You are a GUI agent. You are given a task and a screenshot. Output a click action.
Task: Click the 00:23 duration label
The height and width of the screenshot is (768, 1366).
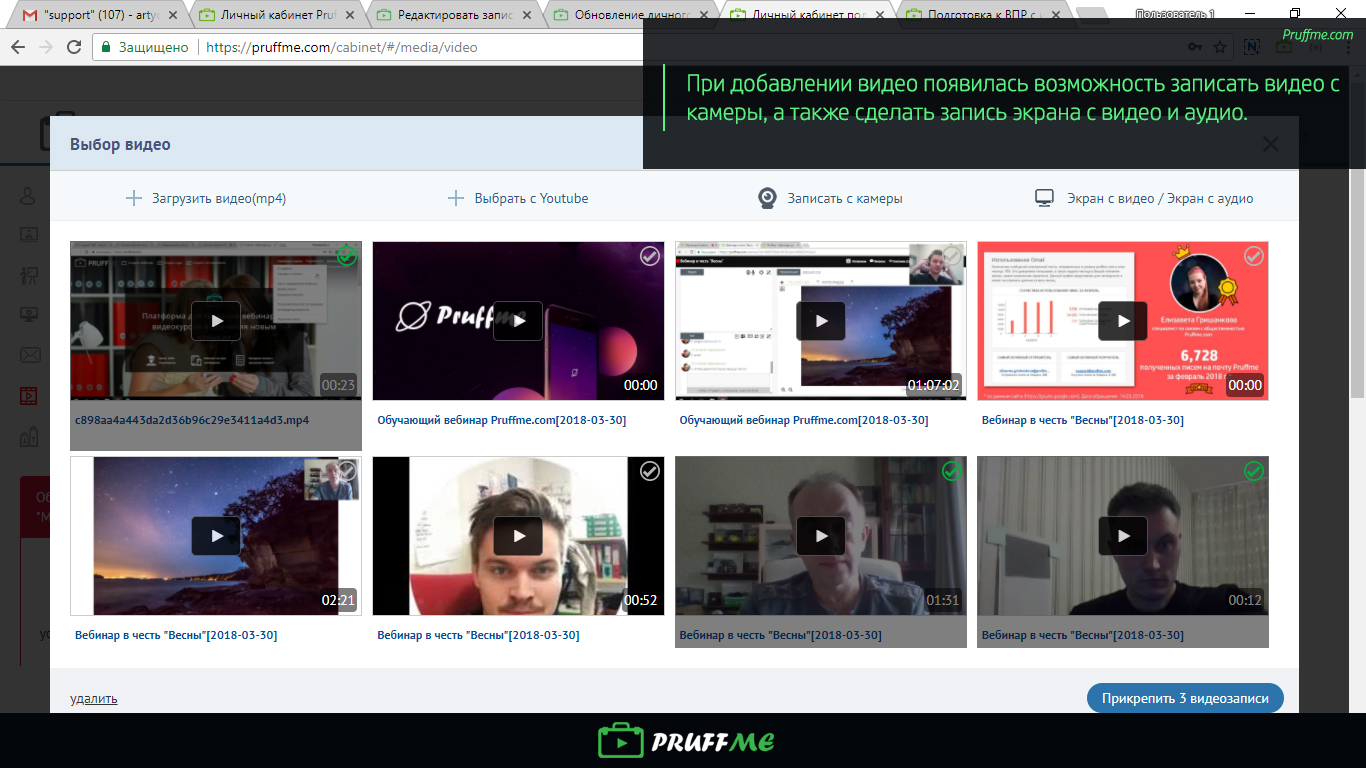click(338, 385)
